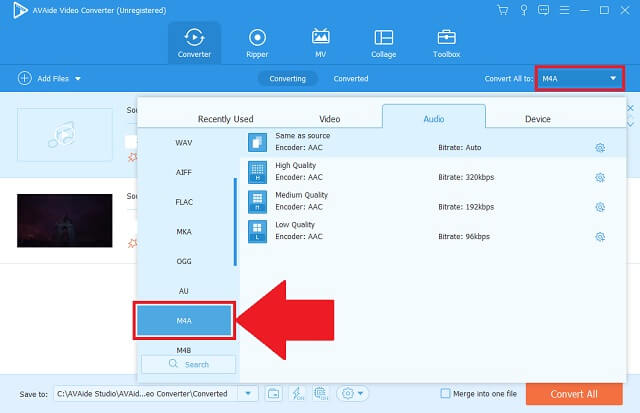Screen dimensions: 640x413
Task: Open the MV module
Action: pos(320,43)
